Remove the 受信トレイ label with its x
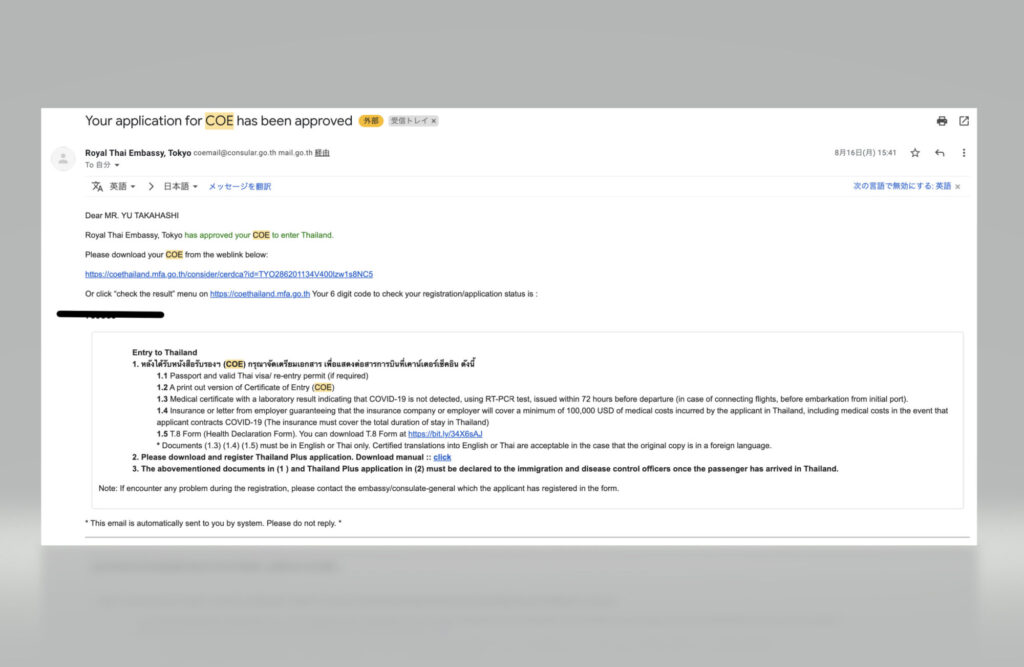 434,121
